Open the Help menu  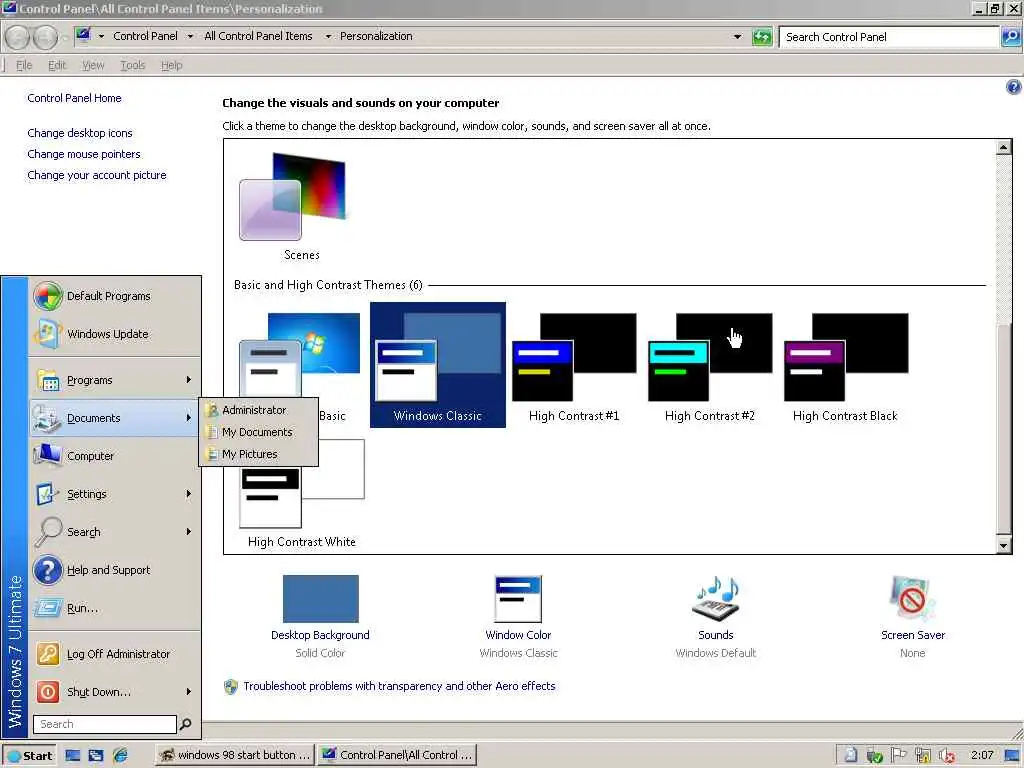click(x=172, y=65)
